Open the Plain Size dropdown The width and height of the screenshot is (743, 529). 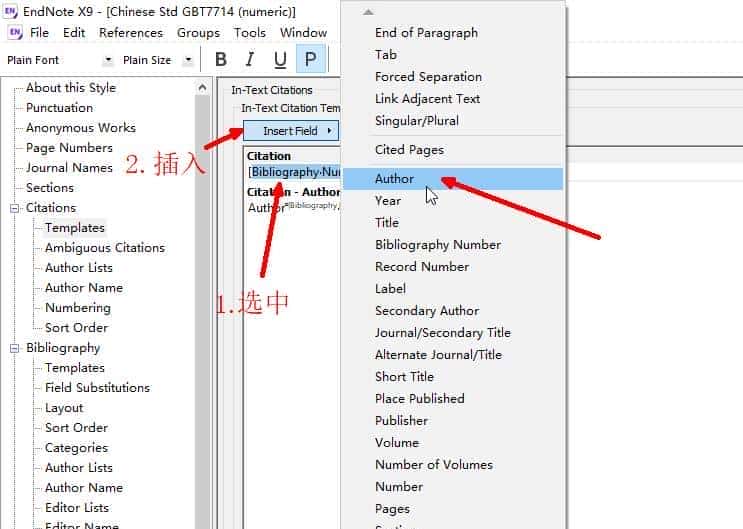coord(189,60)
